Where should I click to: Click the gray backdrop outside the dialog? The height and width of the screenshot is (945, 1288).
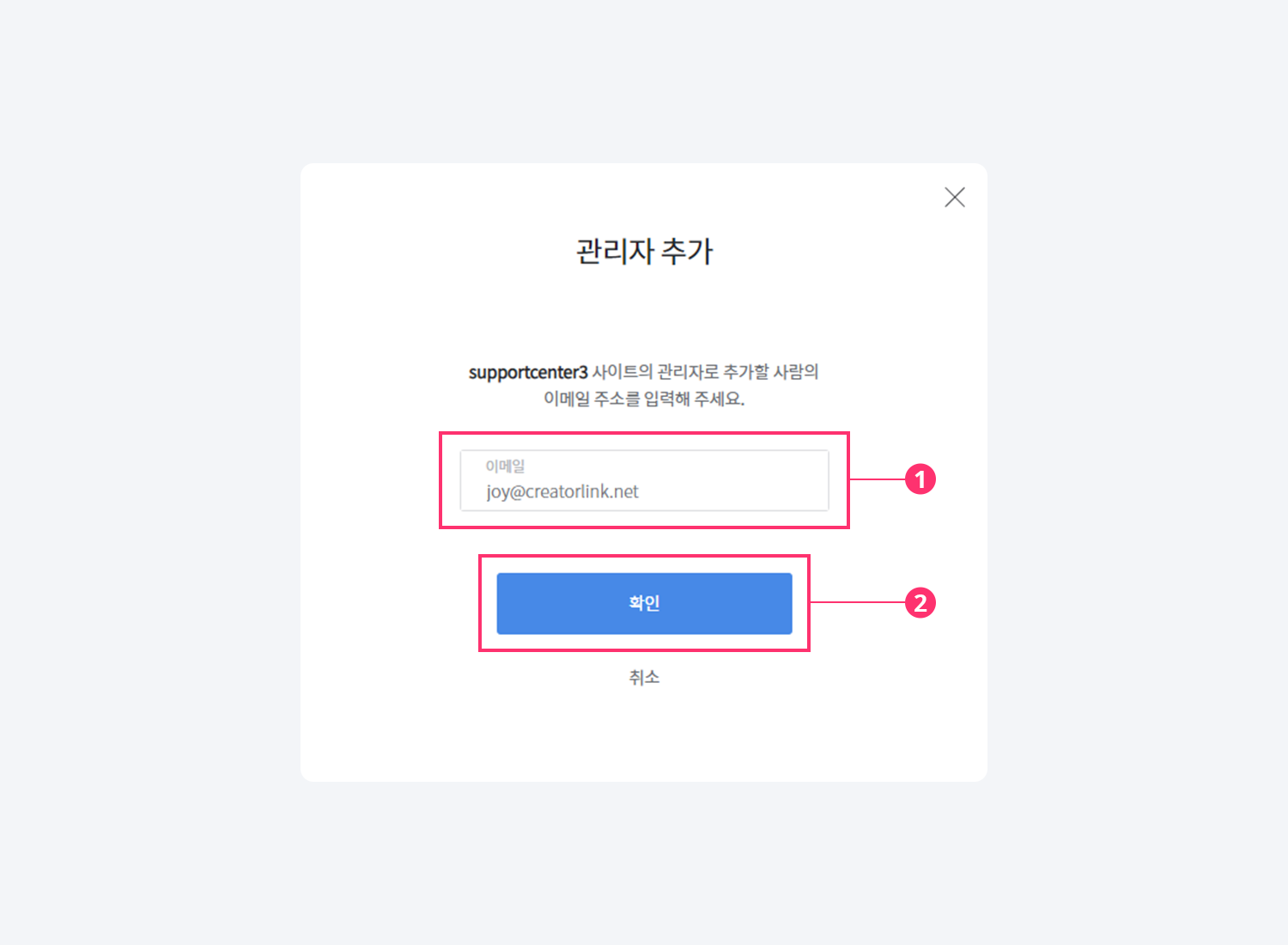click(x=150, y=472)
